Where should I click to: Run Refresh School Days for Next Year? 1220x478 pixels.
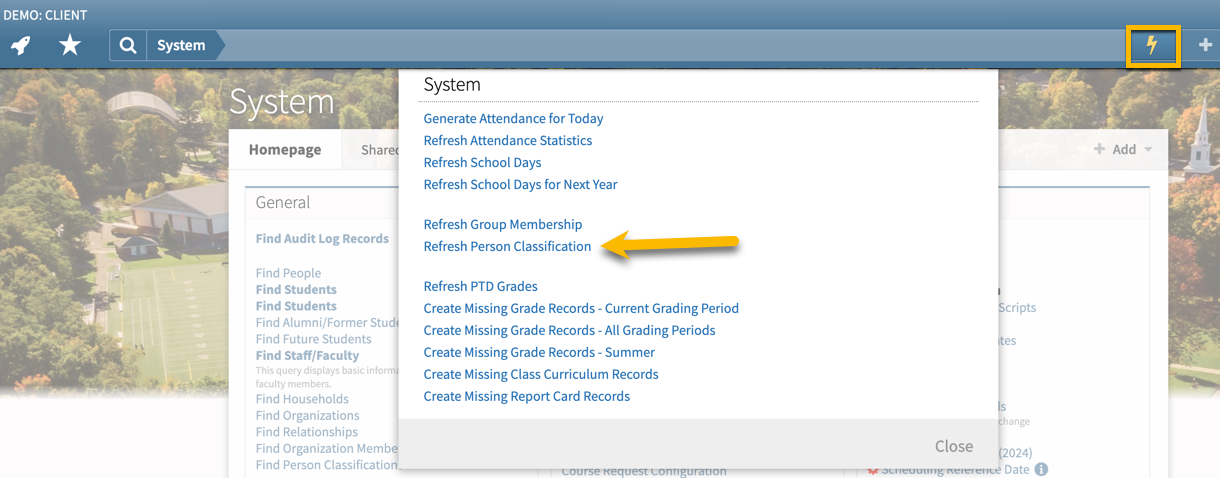pyautogui.click(x=520, y=184)
